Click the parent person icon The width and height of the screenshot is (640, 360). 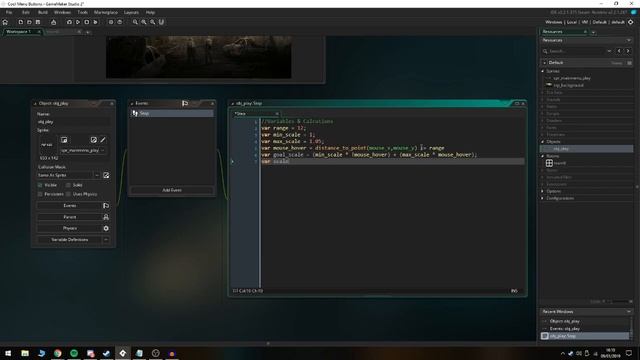tap(106, 217)
